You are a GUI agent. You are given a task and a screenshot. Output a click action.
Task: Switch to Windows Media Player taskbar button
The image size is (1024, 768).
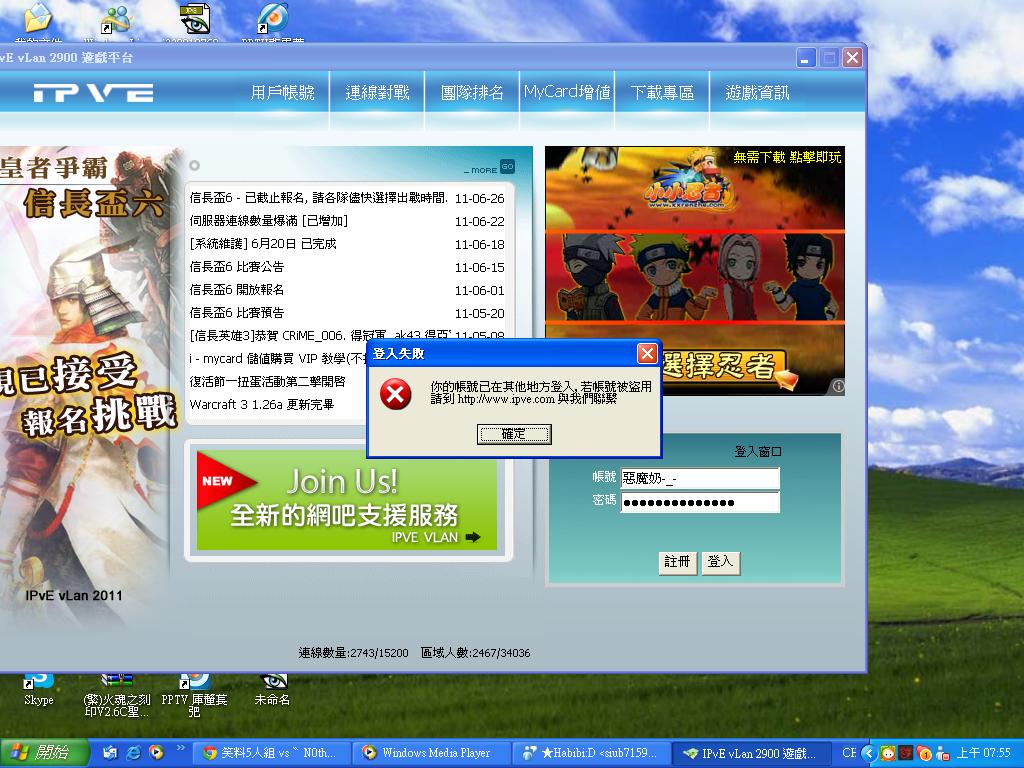430,753
